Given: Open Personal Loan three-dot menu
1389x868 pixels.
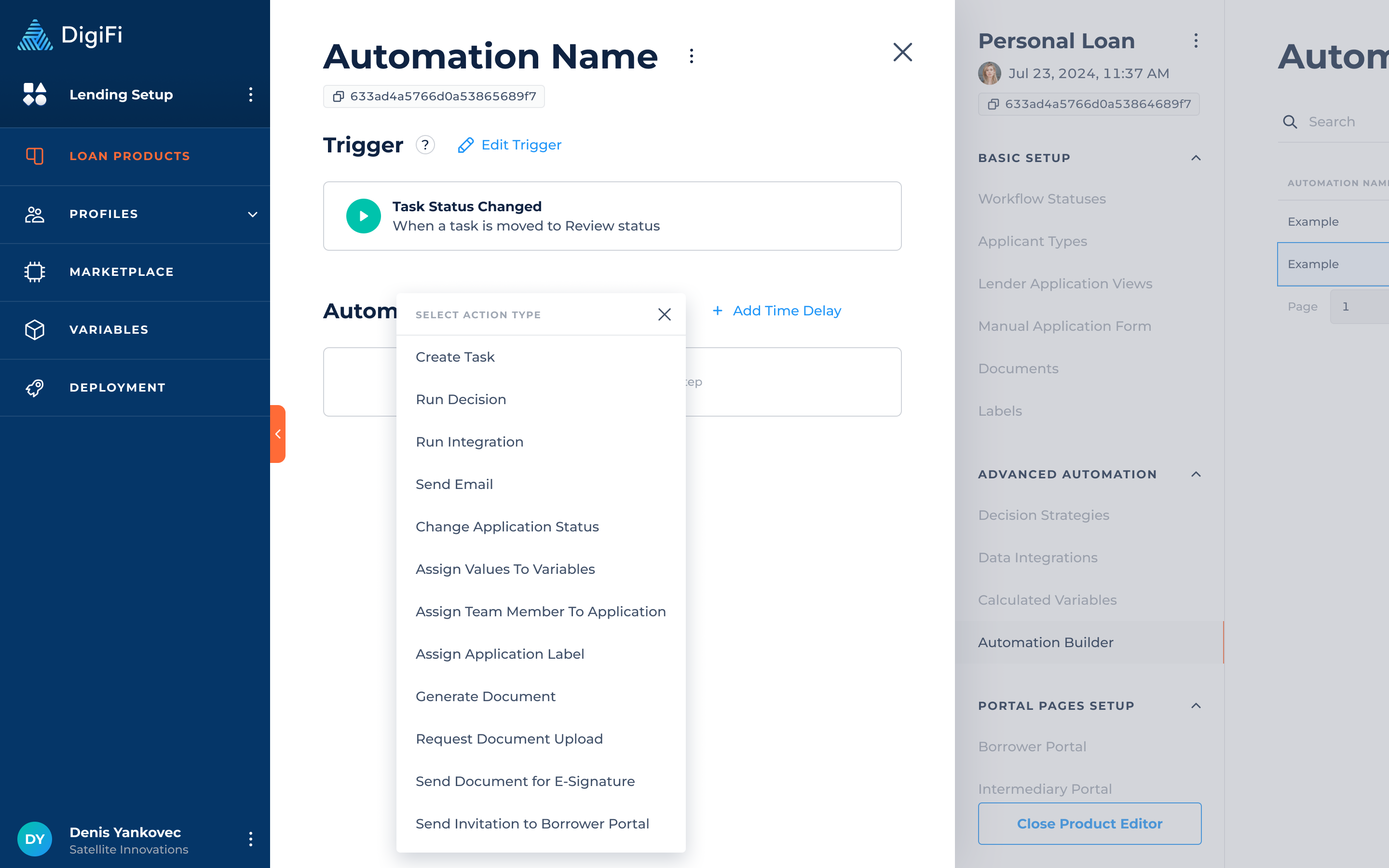Looking at the screenshot, I should pos(1196,41).
